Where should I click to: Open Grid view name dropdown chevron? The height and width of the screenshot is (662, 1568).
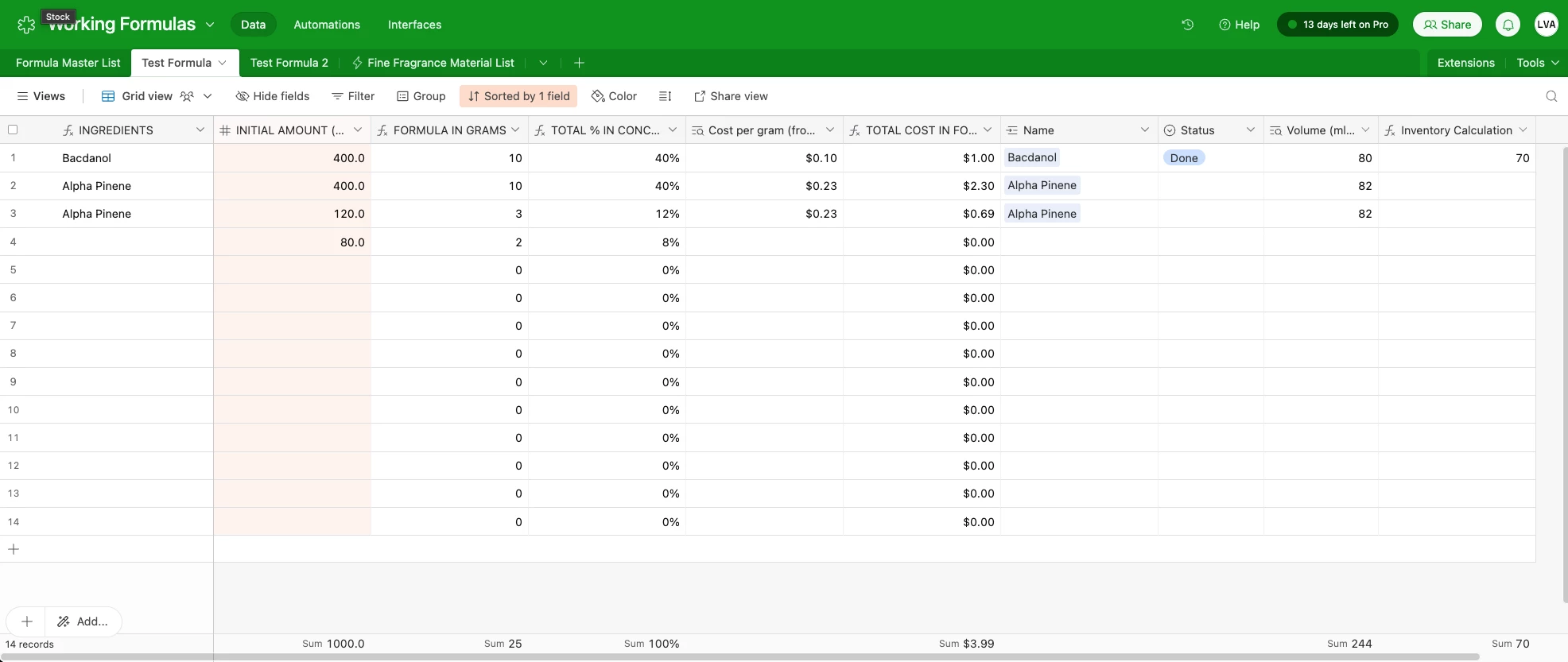coord(208,96)
